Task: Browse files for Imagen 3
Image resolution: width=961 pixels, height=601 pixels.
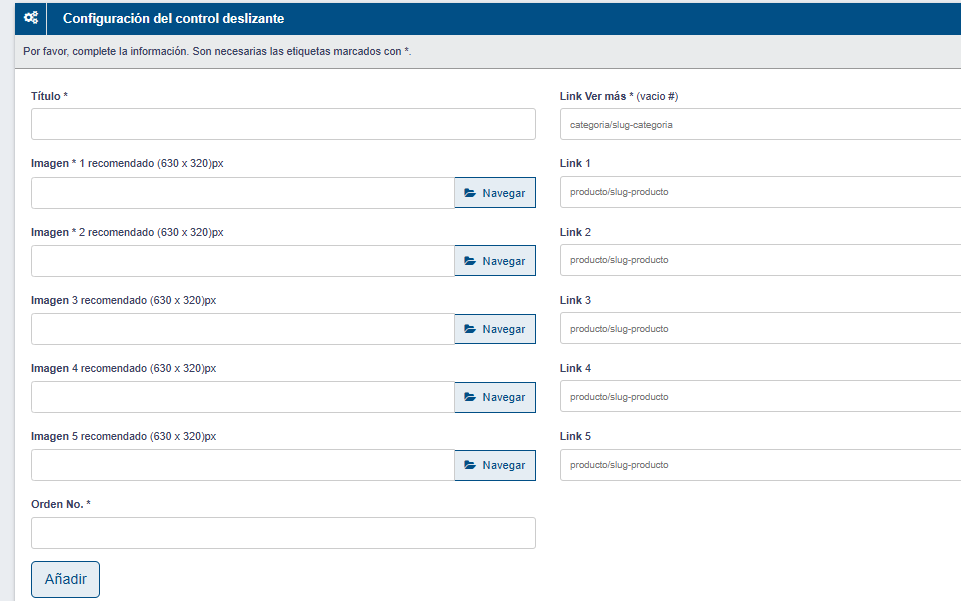Action: tap(495, 329)
